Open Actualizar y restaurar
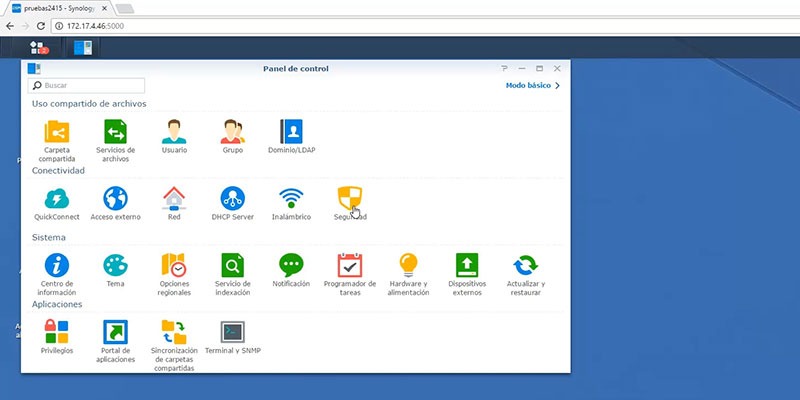Screen dimensions: 800x400 (526, 274)
